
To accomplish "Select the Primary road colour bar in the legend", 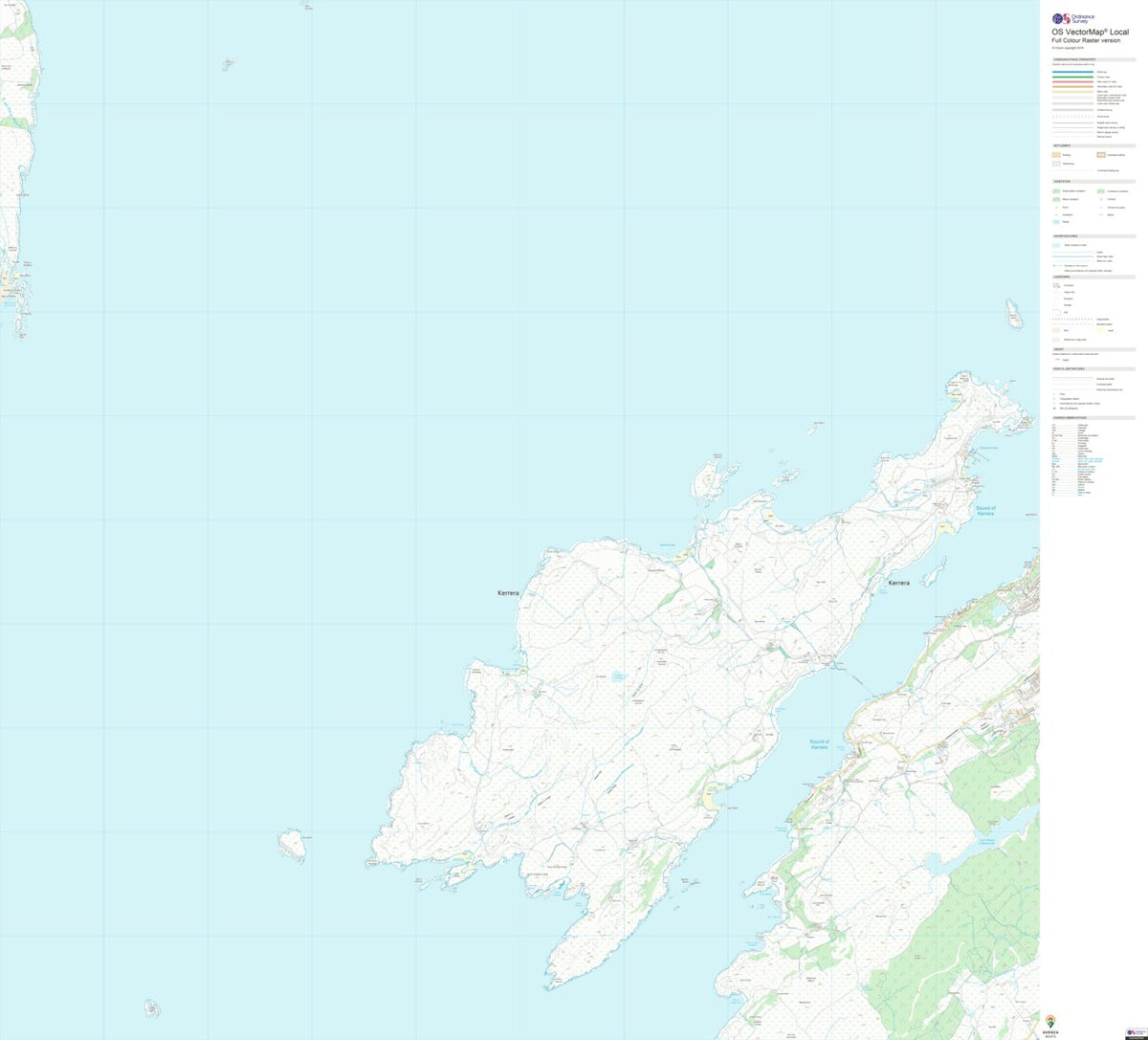I will pyautogui.click(x=1072, y=77).
